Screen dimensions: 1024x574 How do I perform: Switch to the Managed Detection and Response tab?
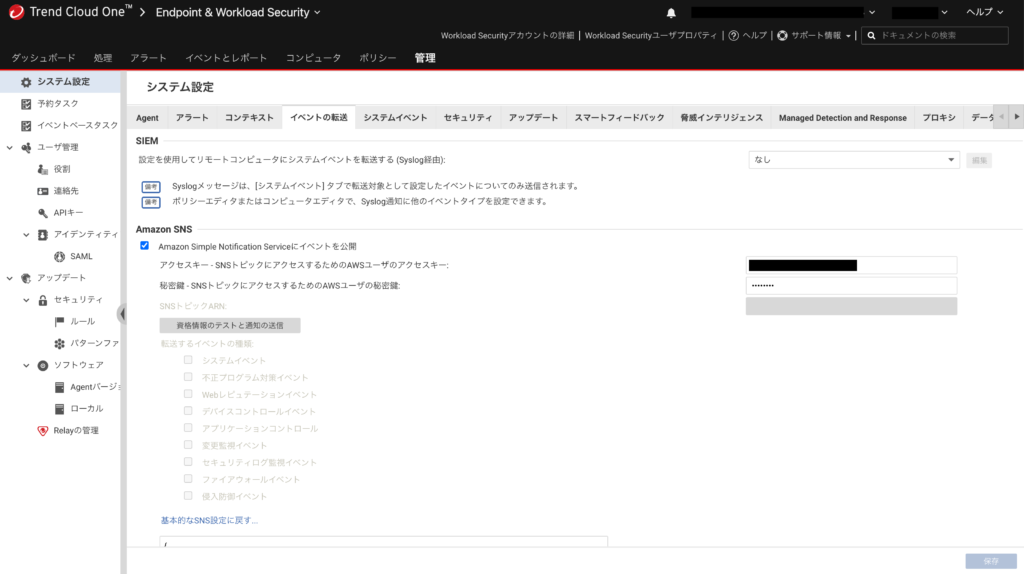pyautogui.click(x=842, y=118)
